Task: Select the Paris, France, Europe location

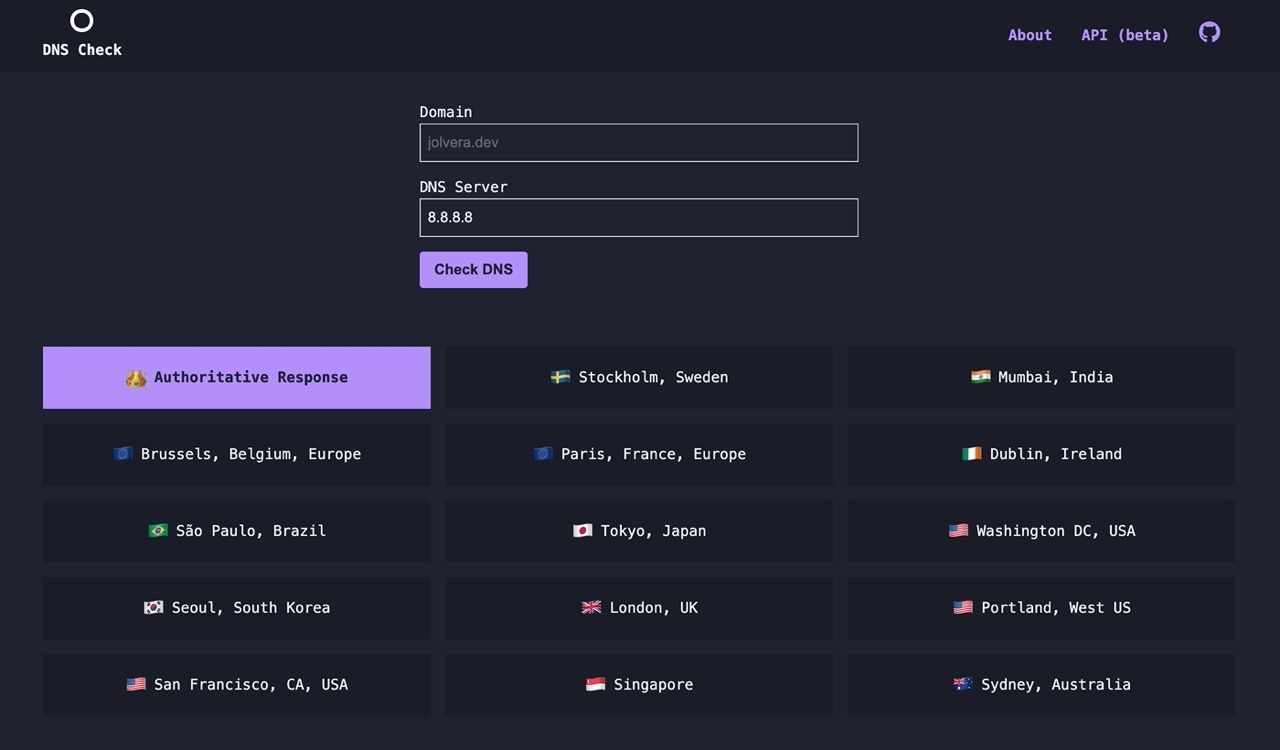Action: click(x=639, y=454)
